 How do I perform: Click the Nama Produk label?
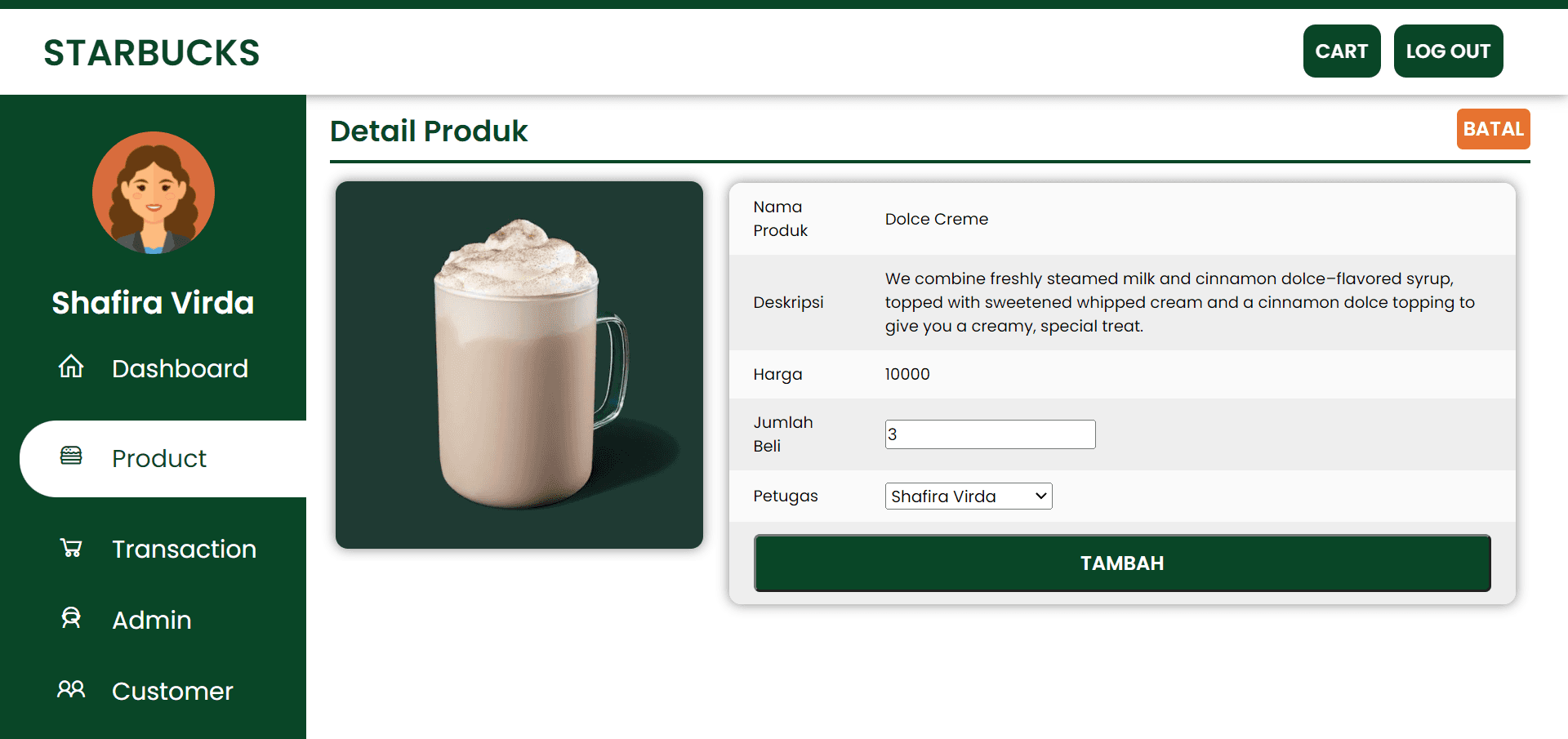click(x=780, y=219)
